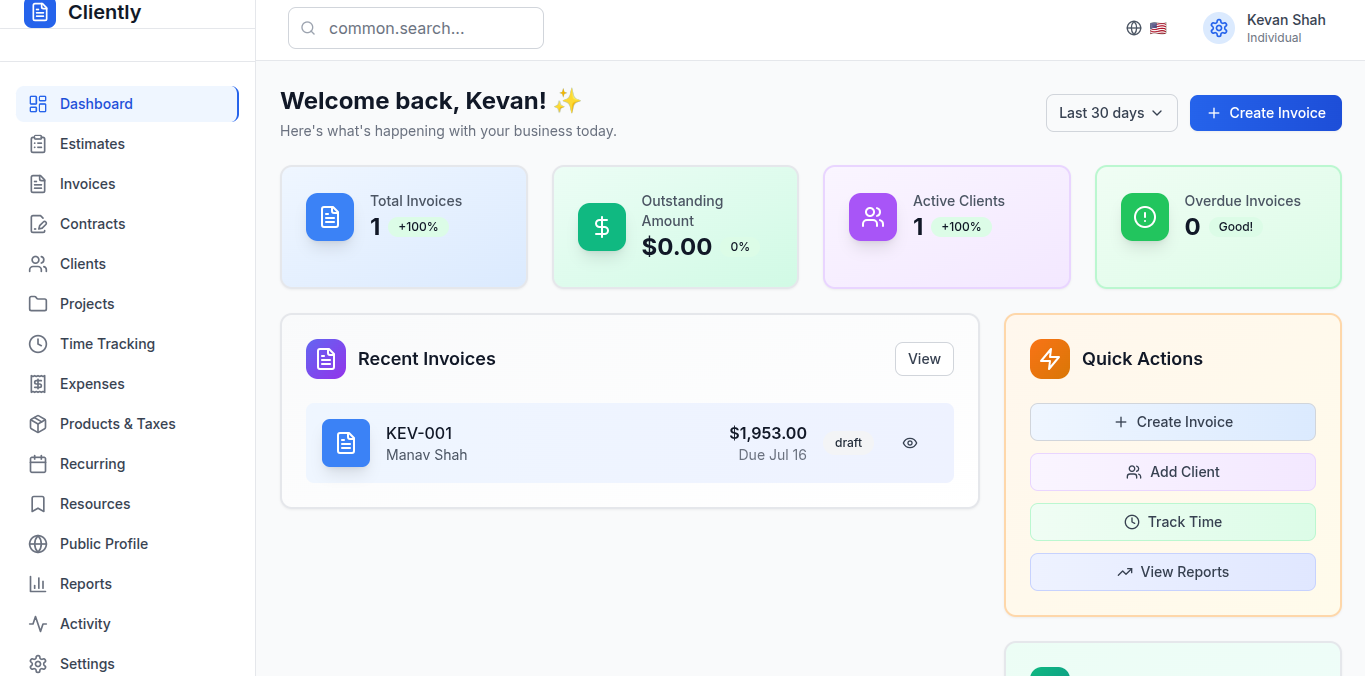Open Products & Taxes from the sidebar
1365x676 pixels.
coord(117,424)
